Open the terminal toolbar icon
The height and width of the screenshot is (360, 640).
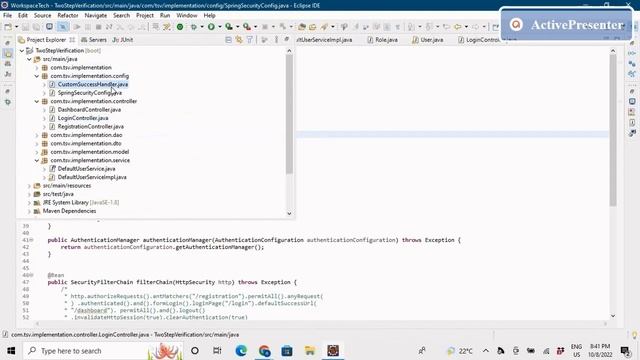tap(49, 27)
